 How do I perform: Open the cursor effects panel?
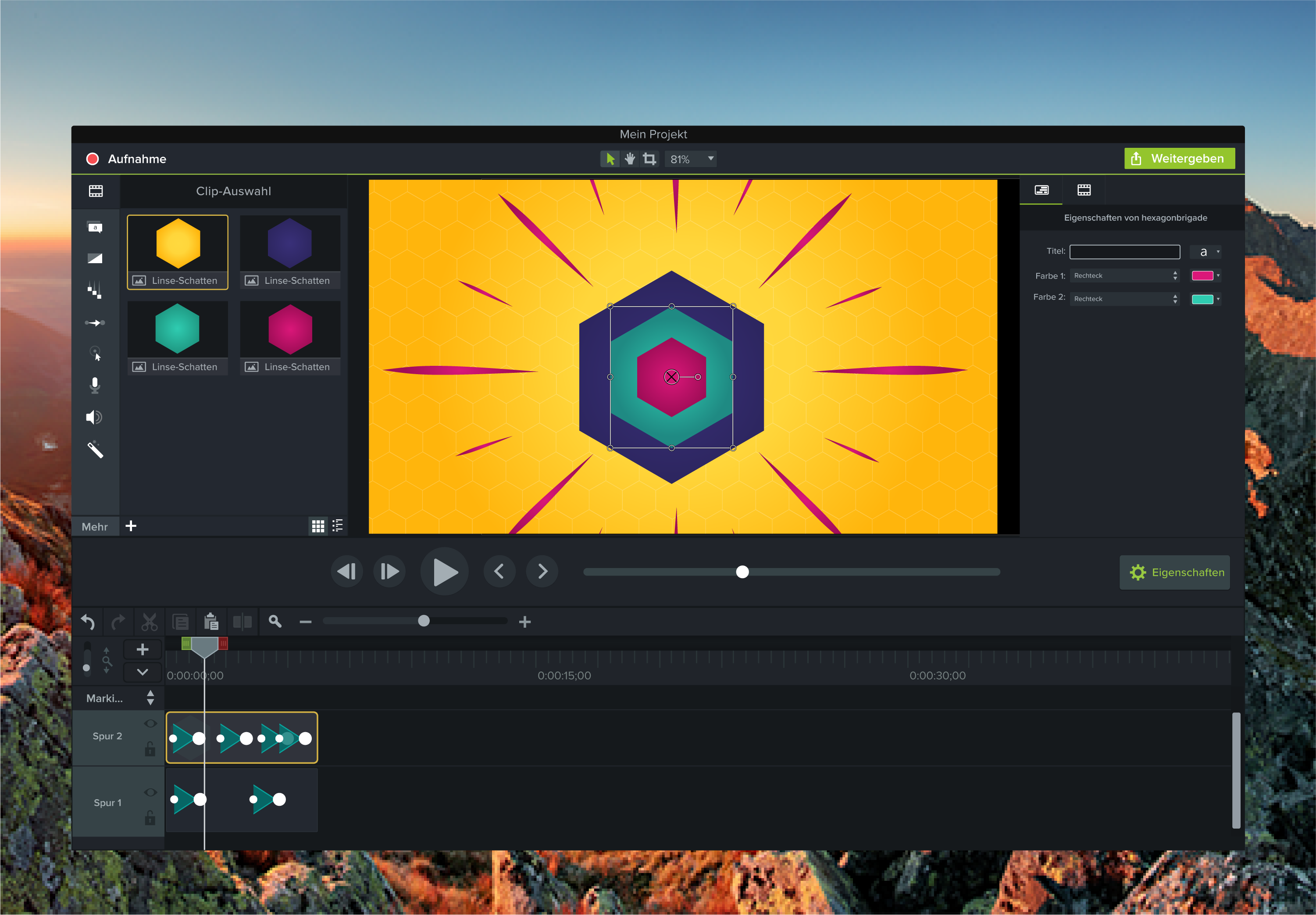click(x=96, y=354)
